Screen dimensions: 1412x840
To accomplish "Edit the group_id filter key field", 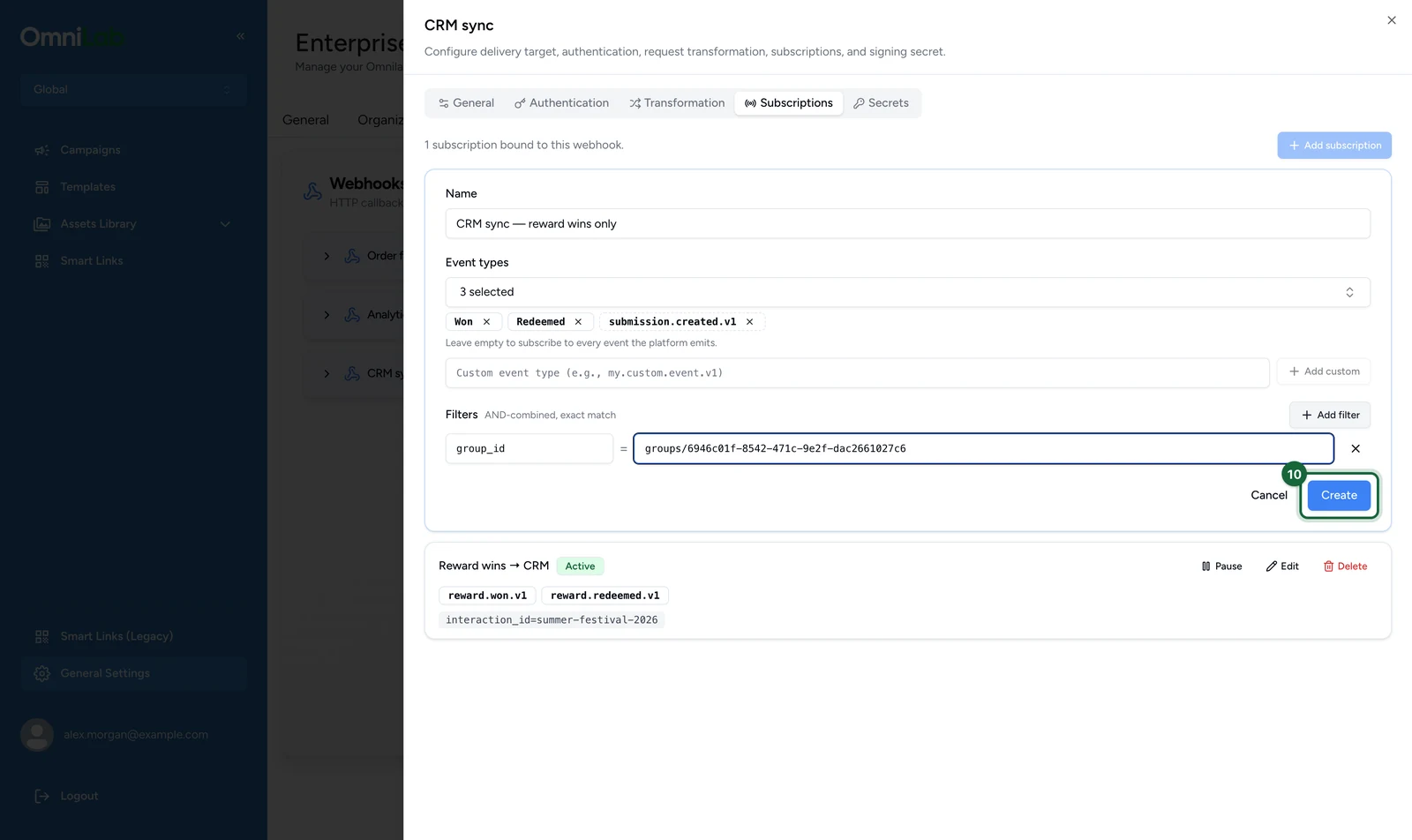I will click(x=529, y=448).
